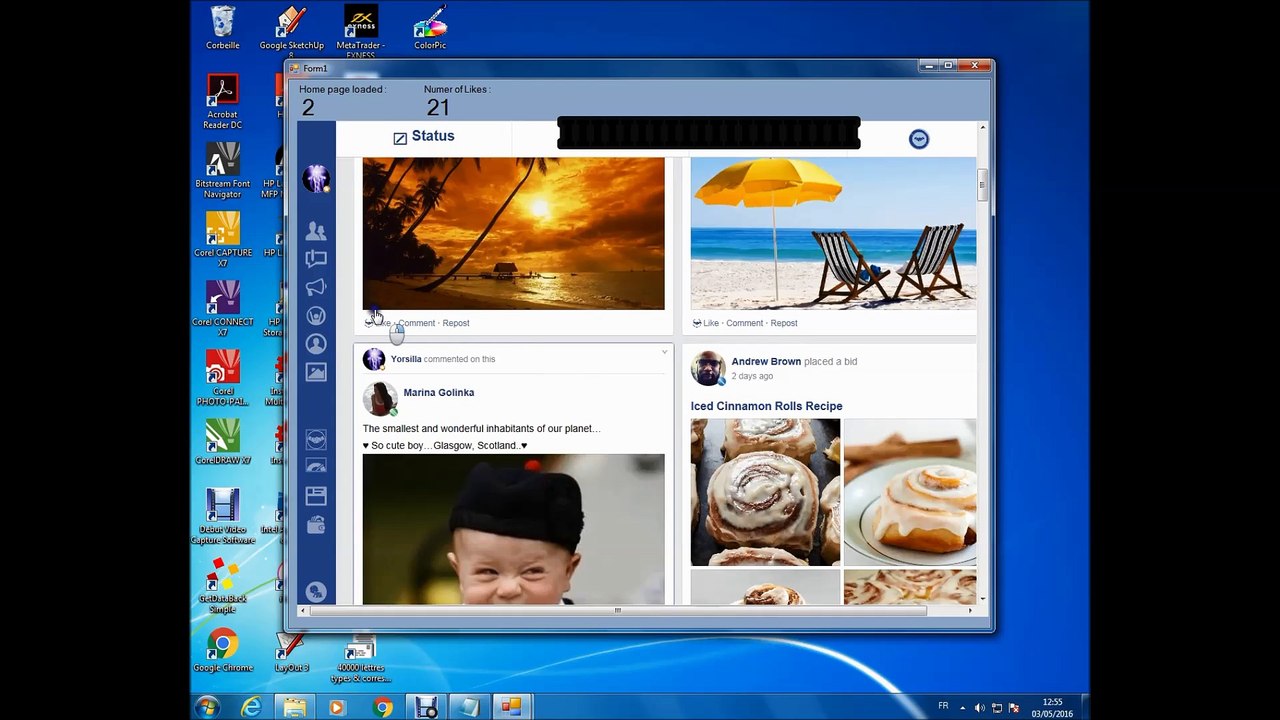This screenshot has width=1280, height=720.
Task: Open the cinnamon roll on plate photo
Action: point(910,492)
